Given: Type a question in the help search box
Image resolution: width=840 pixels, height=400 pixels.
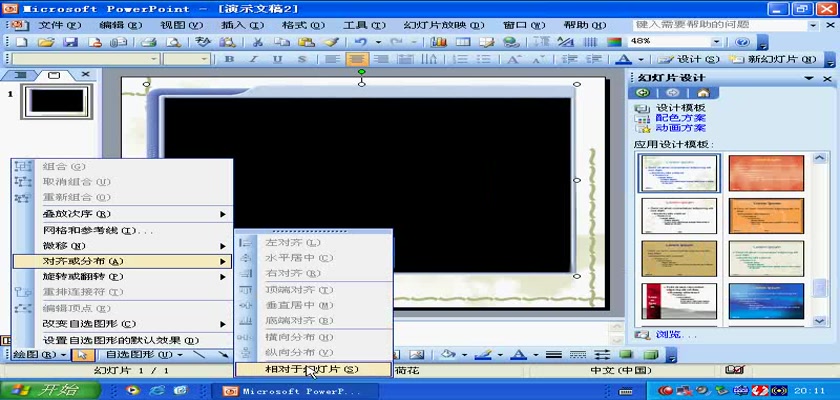Looking at the screenshot, I should (x=719, y=25).
